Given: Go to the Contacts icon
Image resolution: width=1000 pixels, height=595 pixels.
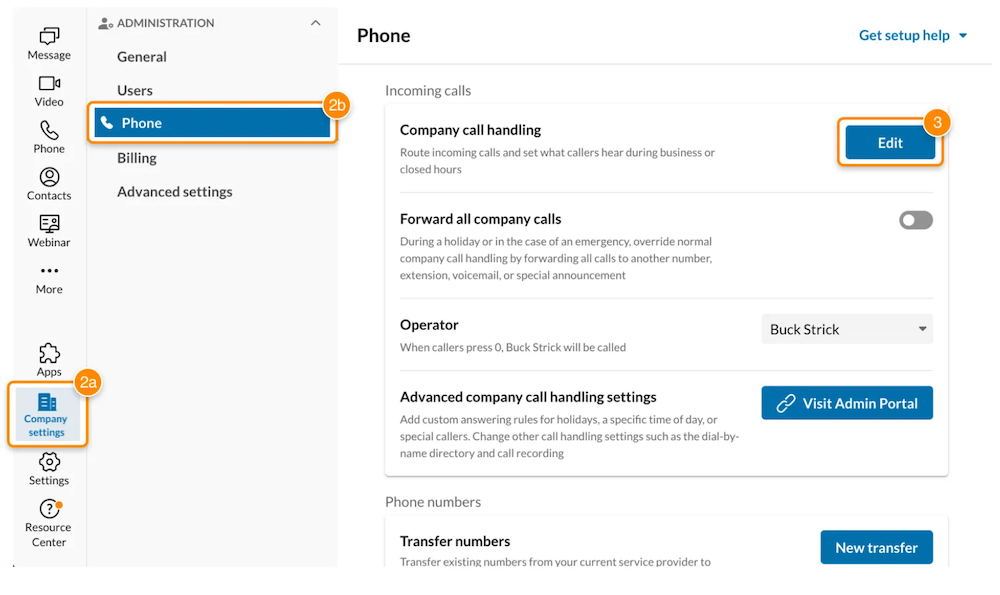Looking at the screenshot, I should 49,178.
